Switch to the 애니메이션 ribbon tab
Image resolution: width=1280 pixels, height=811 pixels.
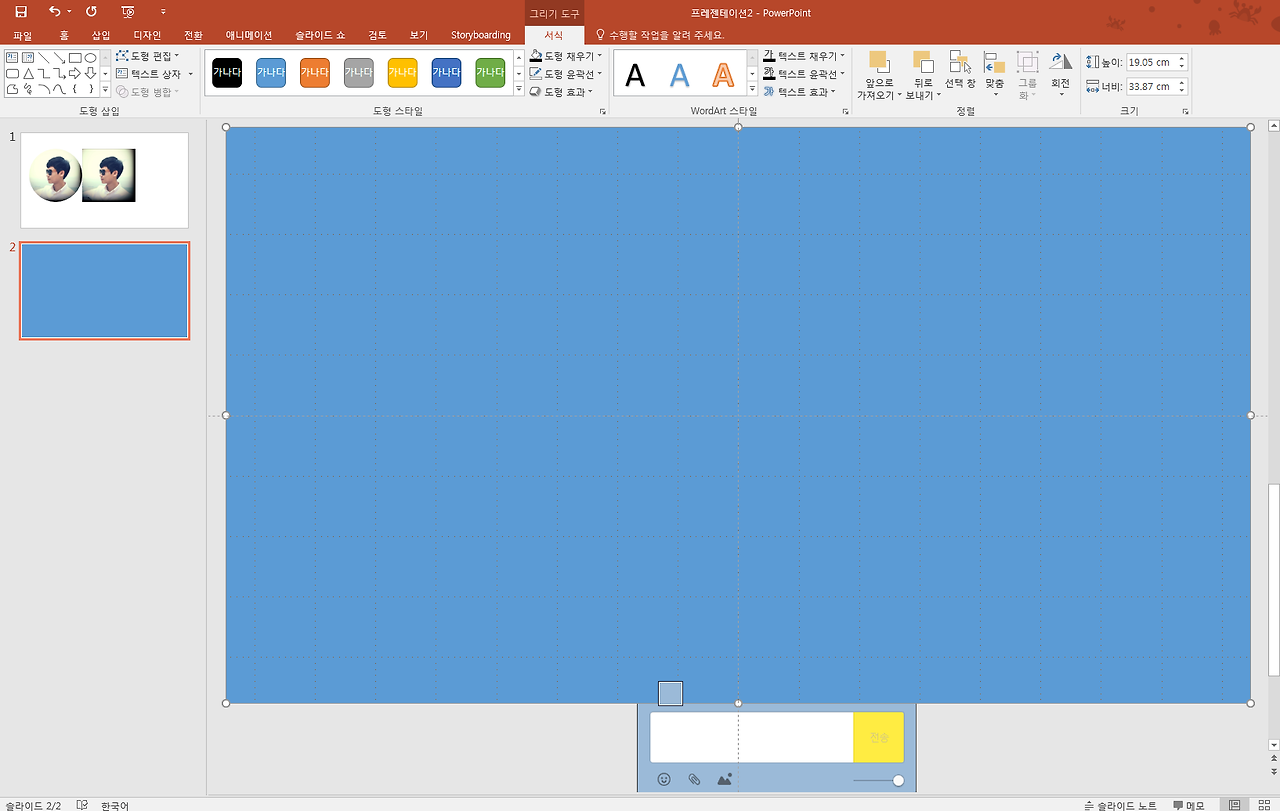249,35
